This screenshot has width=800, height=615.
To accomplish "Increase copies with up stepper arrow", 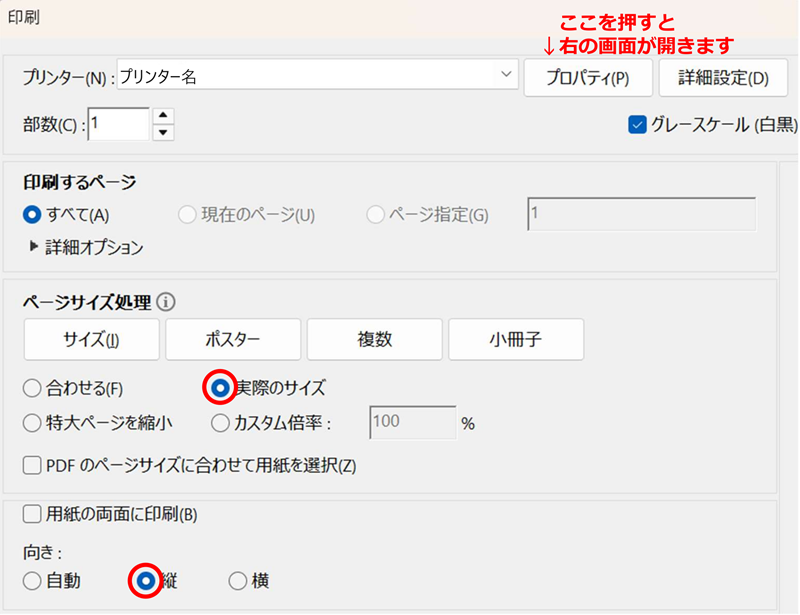I will pyautogui.click(x=164, y=115).
